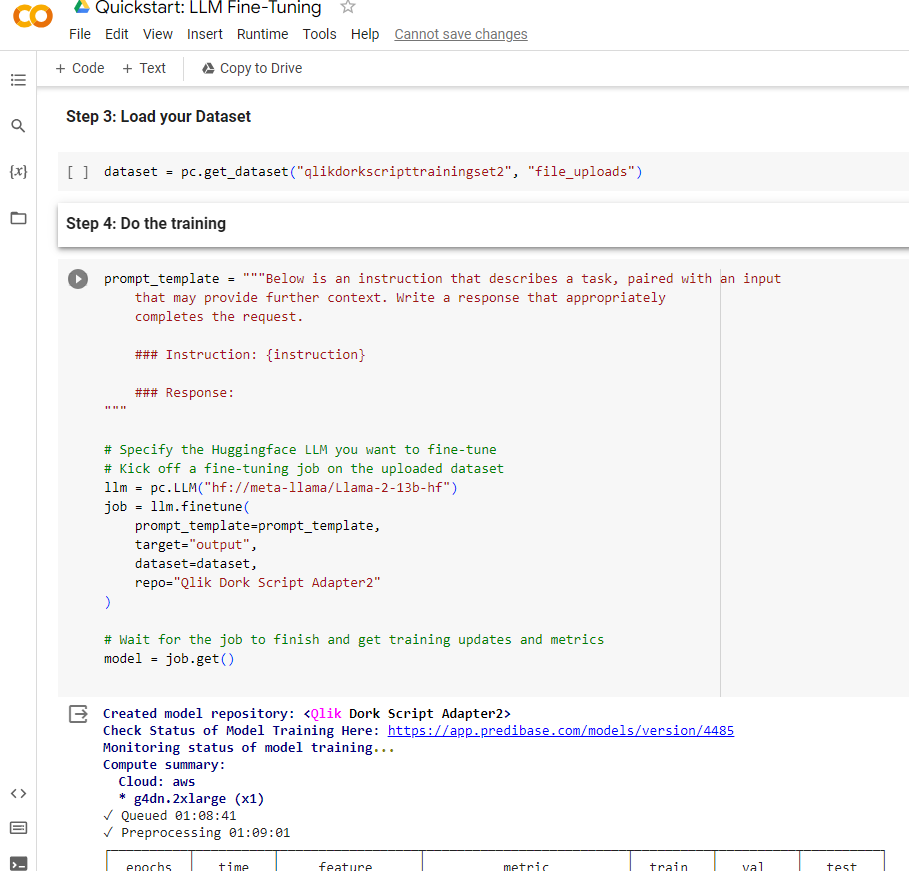Click the 'Cloud: aws' output line

tap(157, 782)
